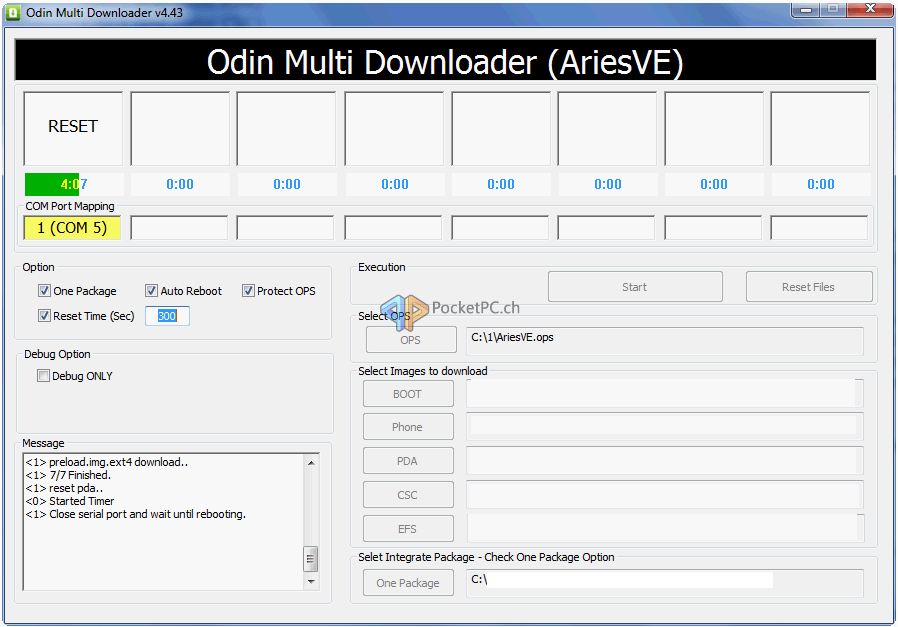Click the RESET status box
This screenshot has width=898, height=627.
[73, 128]
